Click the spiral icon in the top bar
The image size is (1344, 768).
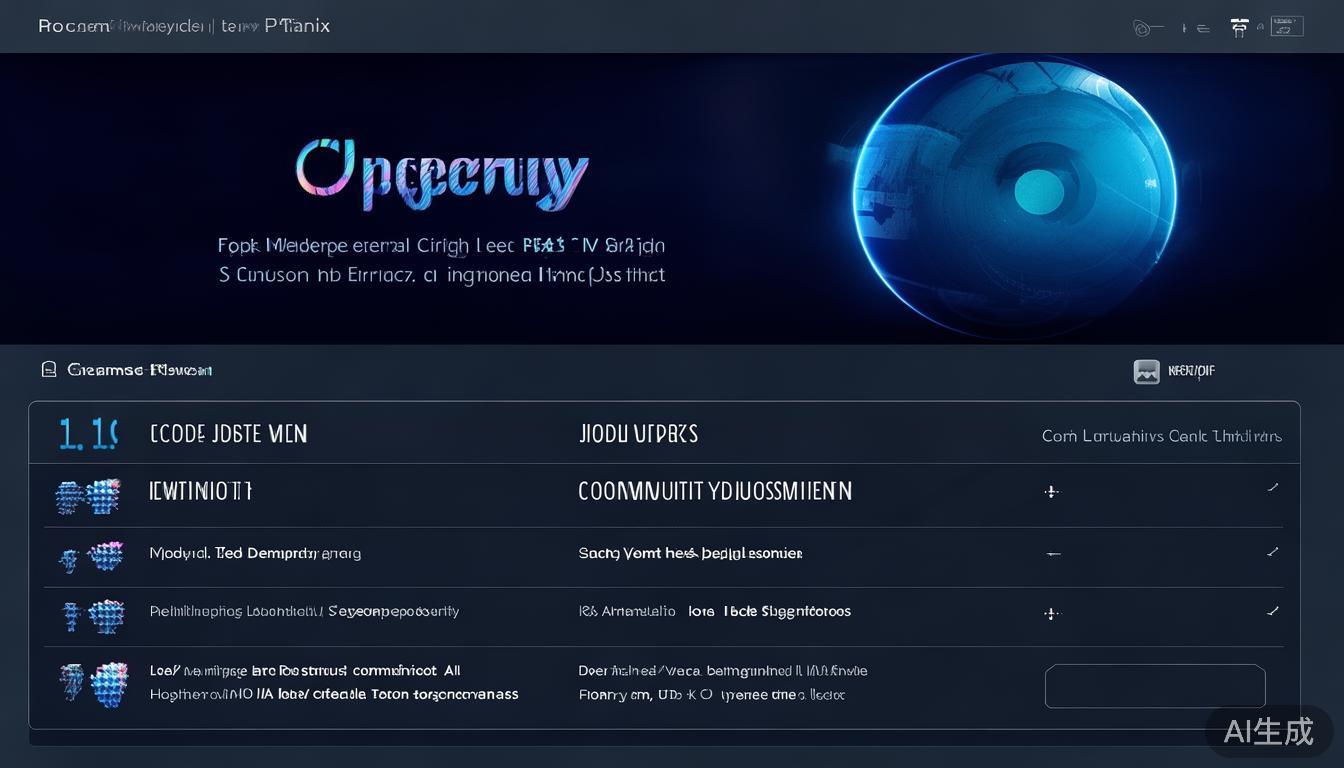[x=1141, y=28]
